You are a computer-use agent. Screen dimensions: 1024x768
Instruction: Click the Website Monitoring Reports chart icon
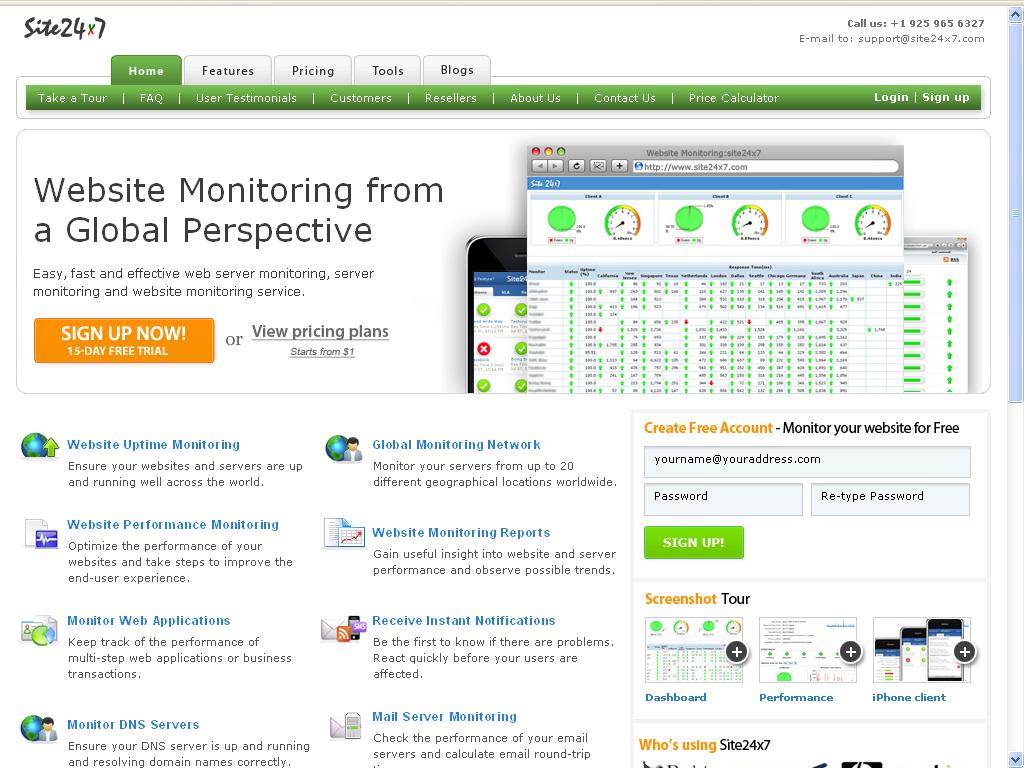tap(344, 534)
